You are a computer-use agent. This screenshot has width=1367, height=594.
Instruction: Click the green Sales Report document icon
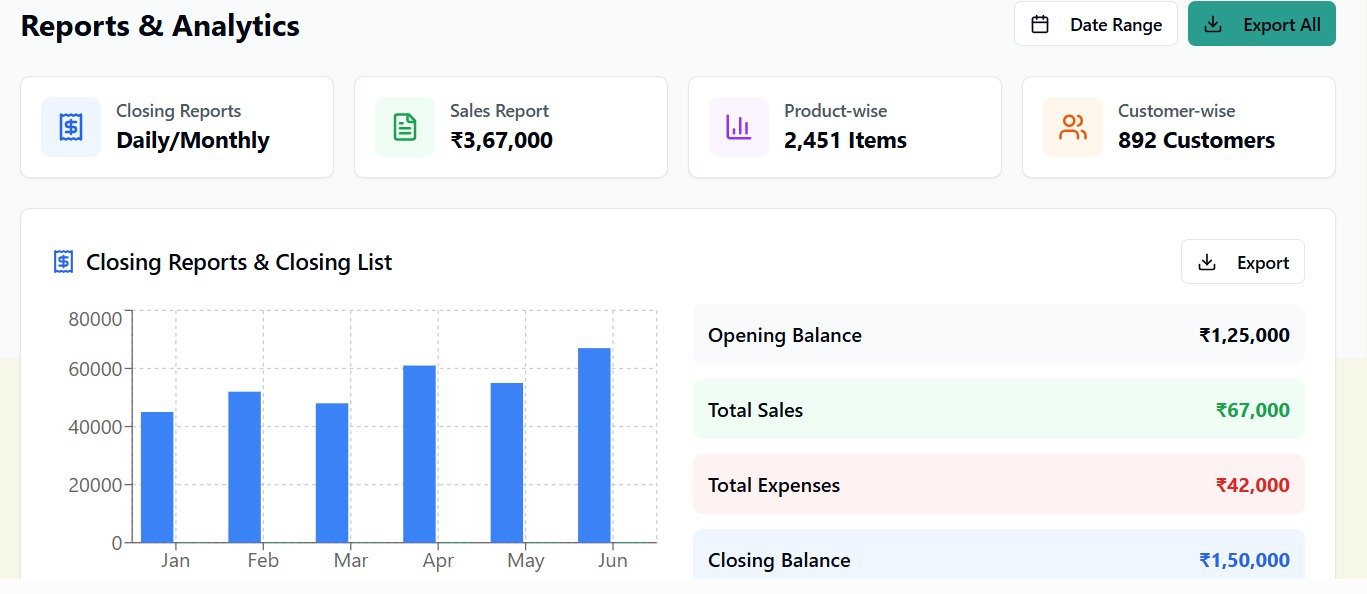tap(404, 127)
